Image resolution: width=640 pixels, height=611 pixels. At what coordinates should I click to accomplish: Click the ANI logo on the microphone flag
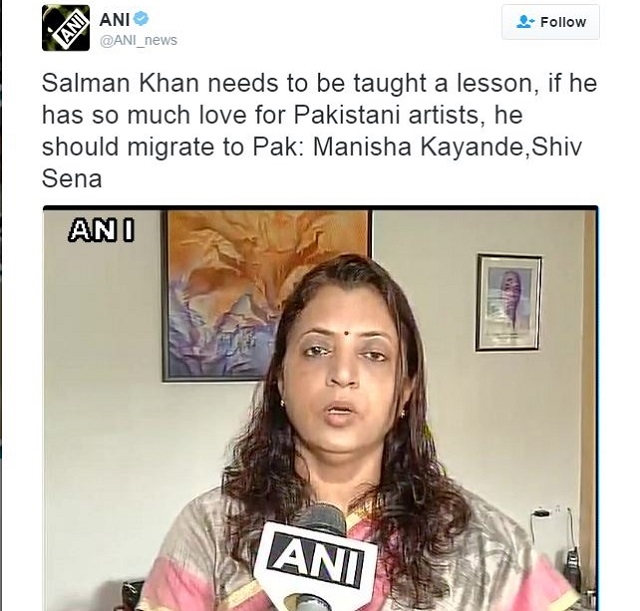(x=315, y=558)
